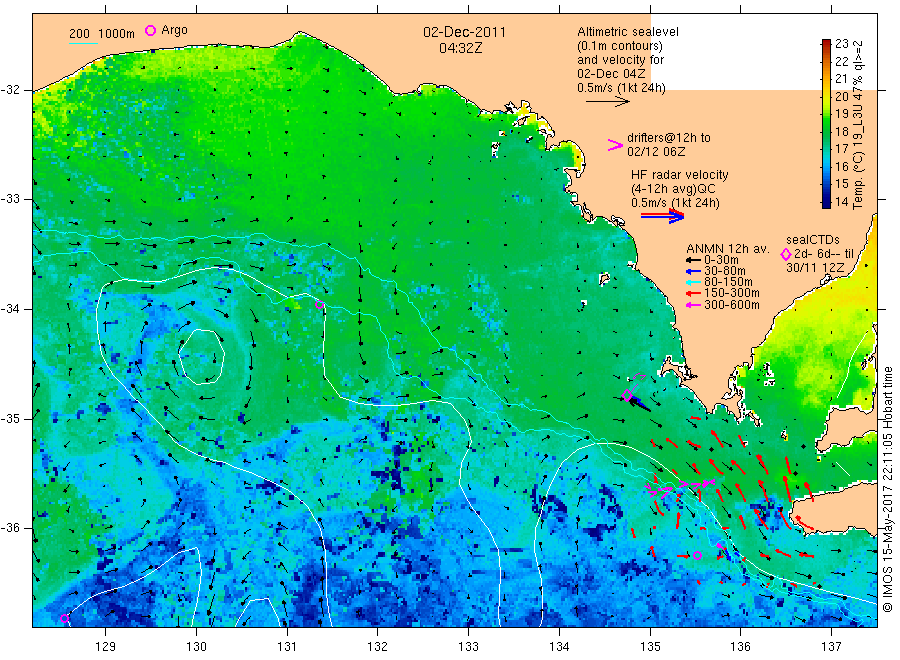Screen dimensions: 900x660
Task: Click the '131' longitude axis label
Action: 287,647
